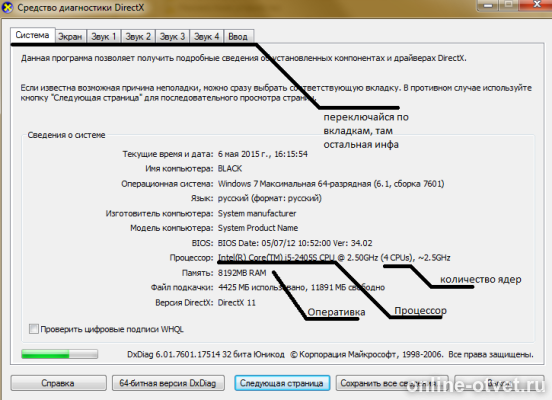The width and height of the screenshot is (552, 400).
Task: Select the Звук 3 tab
Action: pyautogui.click(x=172, y=37)
